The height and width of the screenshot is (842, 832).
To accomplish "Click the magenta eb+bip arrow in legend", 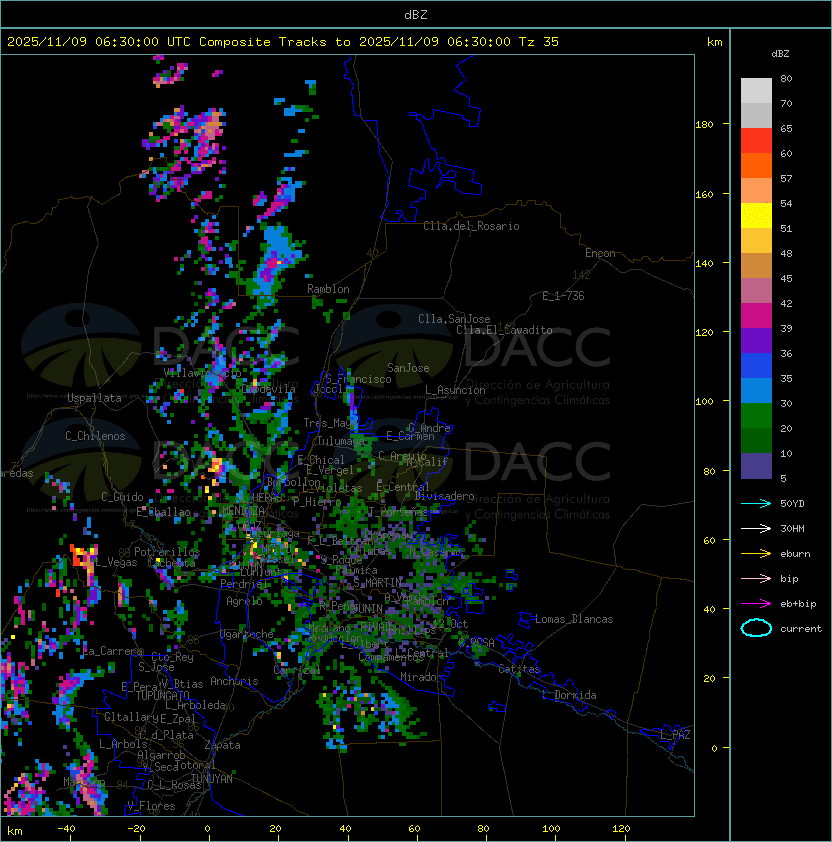I will click(x=756, y=604).
